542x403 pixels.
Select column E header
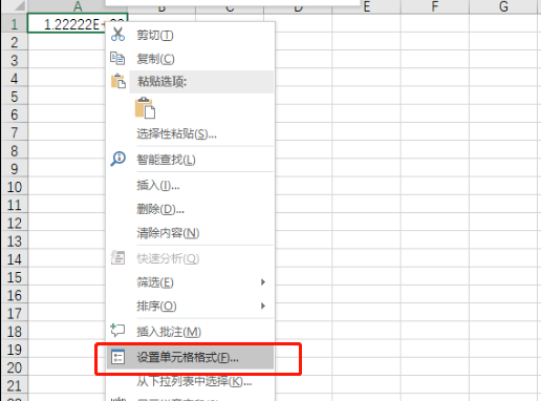[366, 7]
